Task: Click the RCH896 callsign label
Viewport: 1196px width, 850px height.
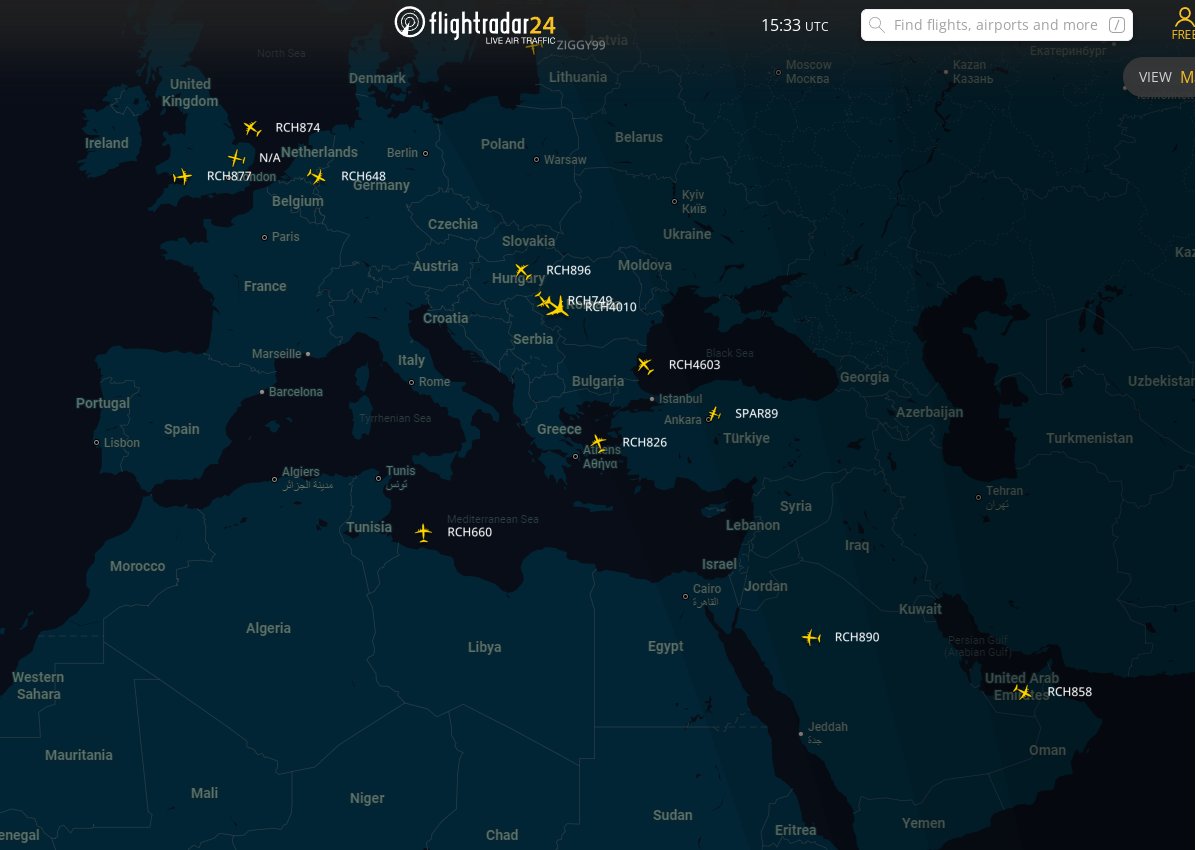Action: 568,270
